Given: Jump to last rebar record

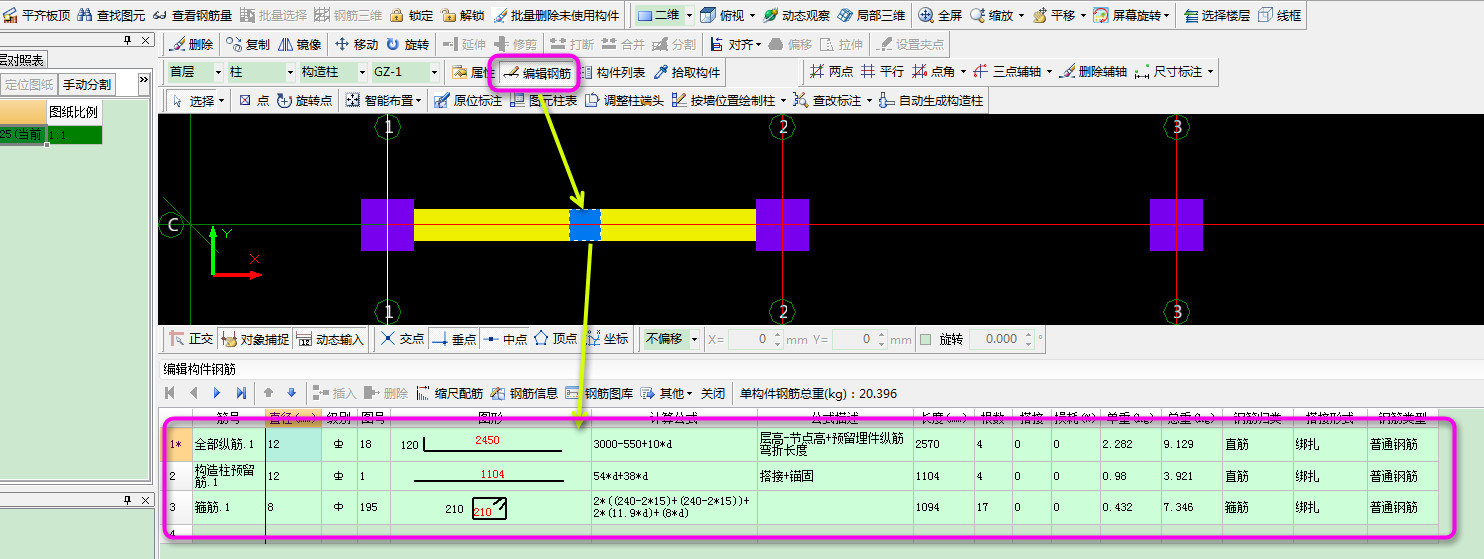Looking at the screenshot, I should pos(241,393).
